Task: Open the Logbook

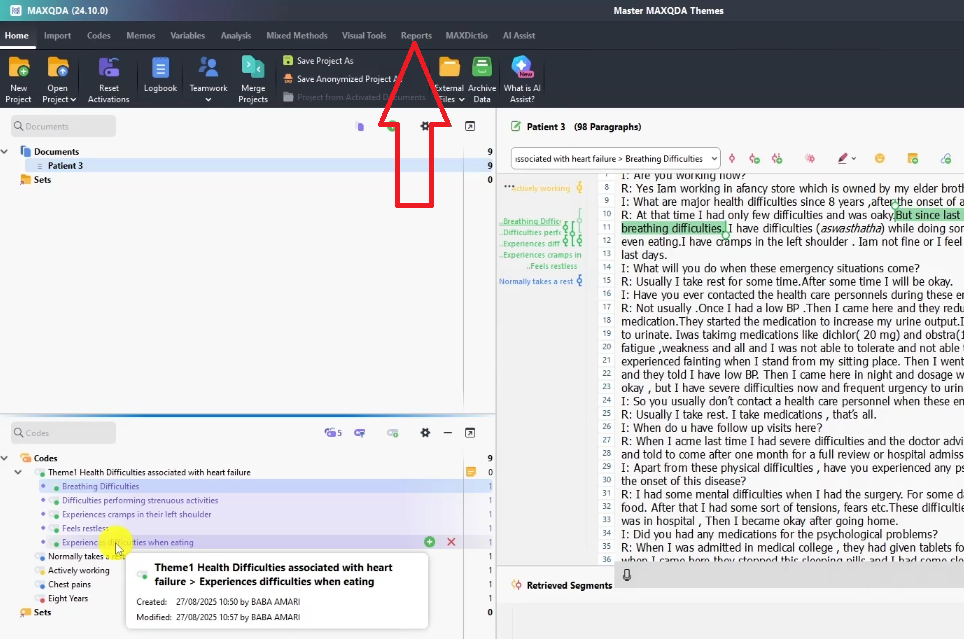Action: coord(160,69)
